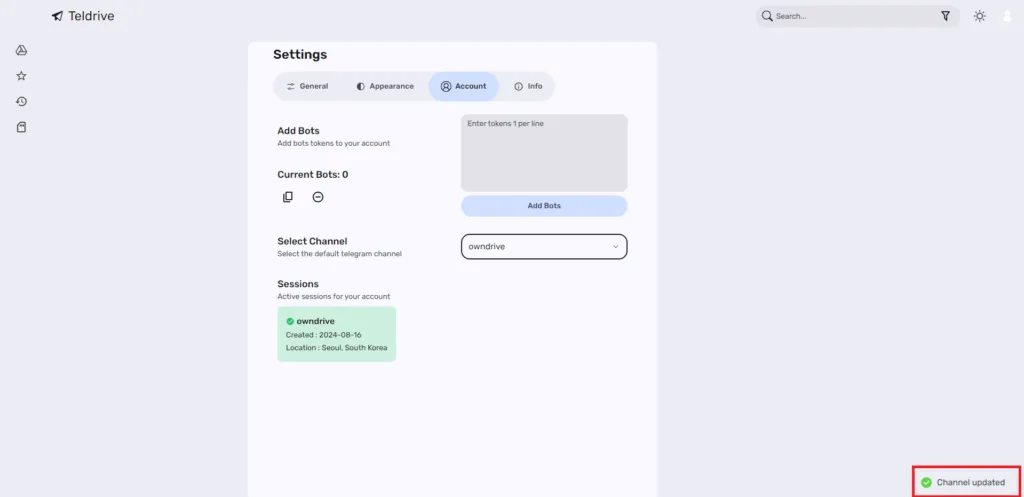Open the Storage icon in sidebar

[x=21, y=127]
